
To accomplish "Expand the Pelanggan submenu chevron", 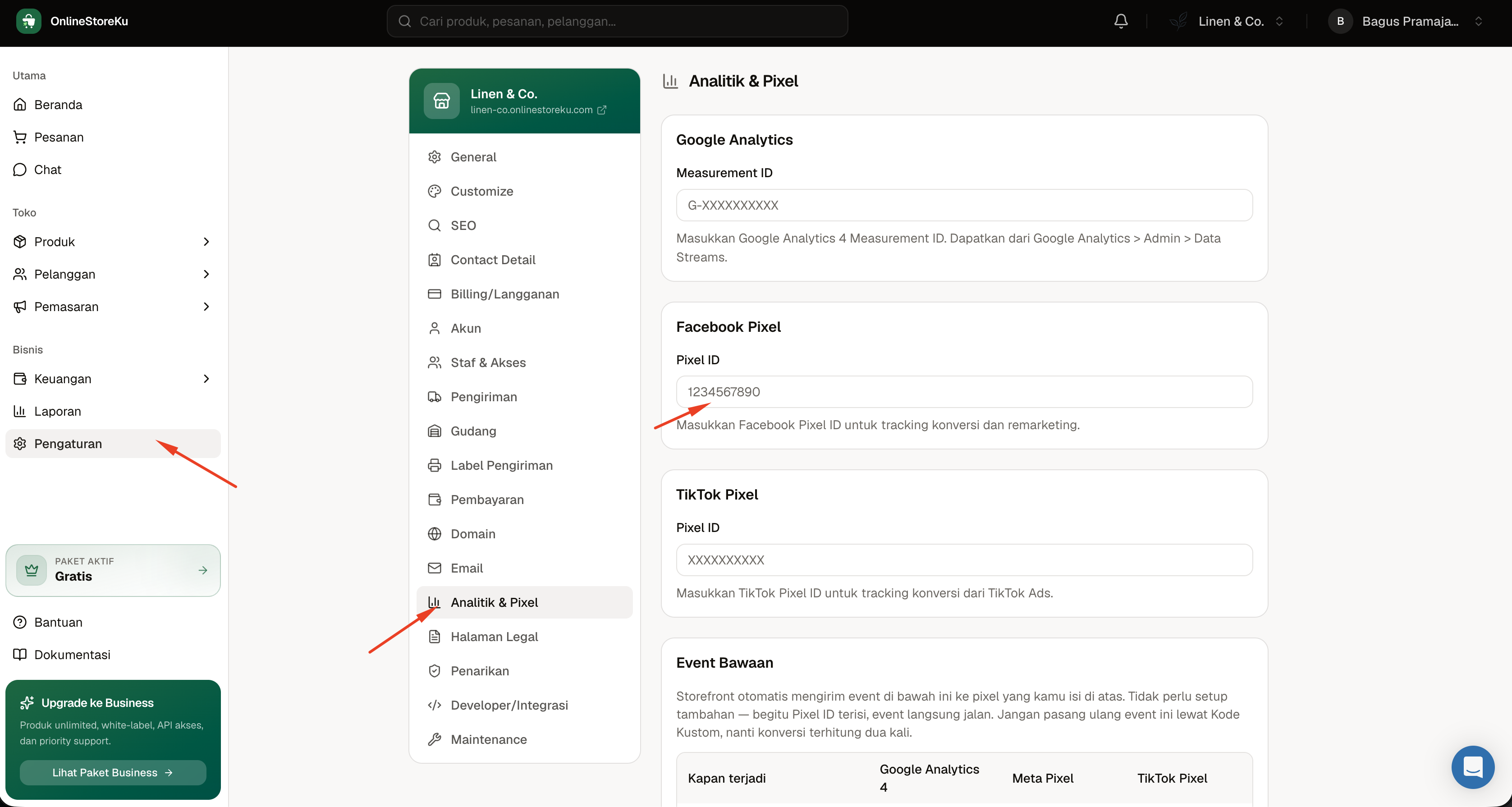I will click(x=206, y=274).
